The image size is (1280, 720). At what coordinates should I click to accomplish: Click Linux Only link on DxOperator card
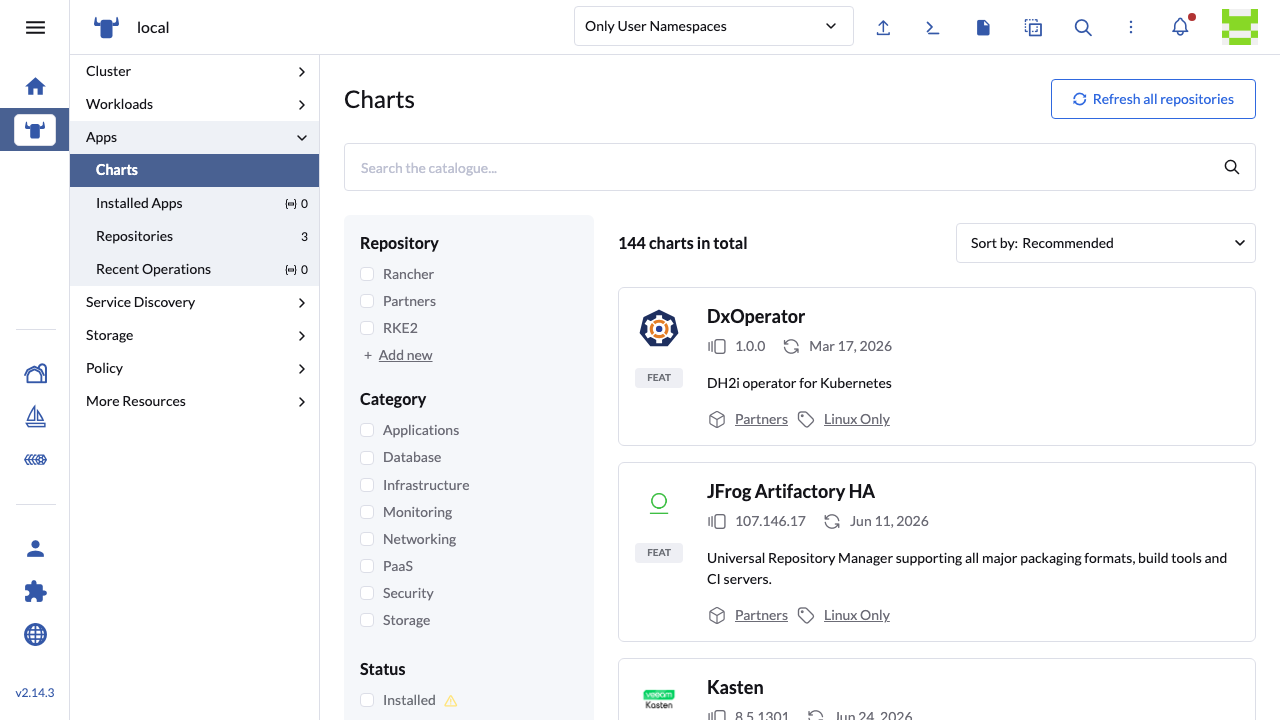[x=857, y=419]
